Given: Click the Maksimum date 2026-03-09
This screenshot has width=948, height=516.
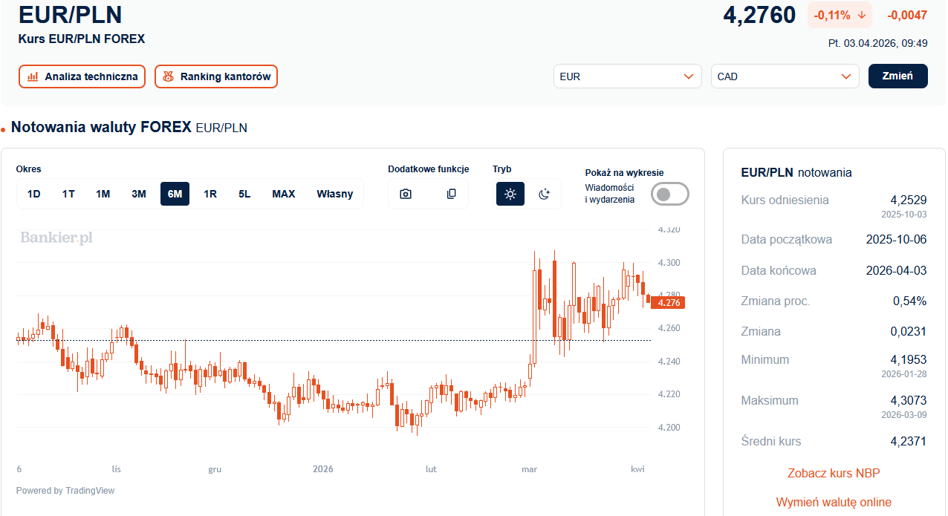Looking at the screenshot, I should pos(904,414).
